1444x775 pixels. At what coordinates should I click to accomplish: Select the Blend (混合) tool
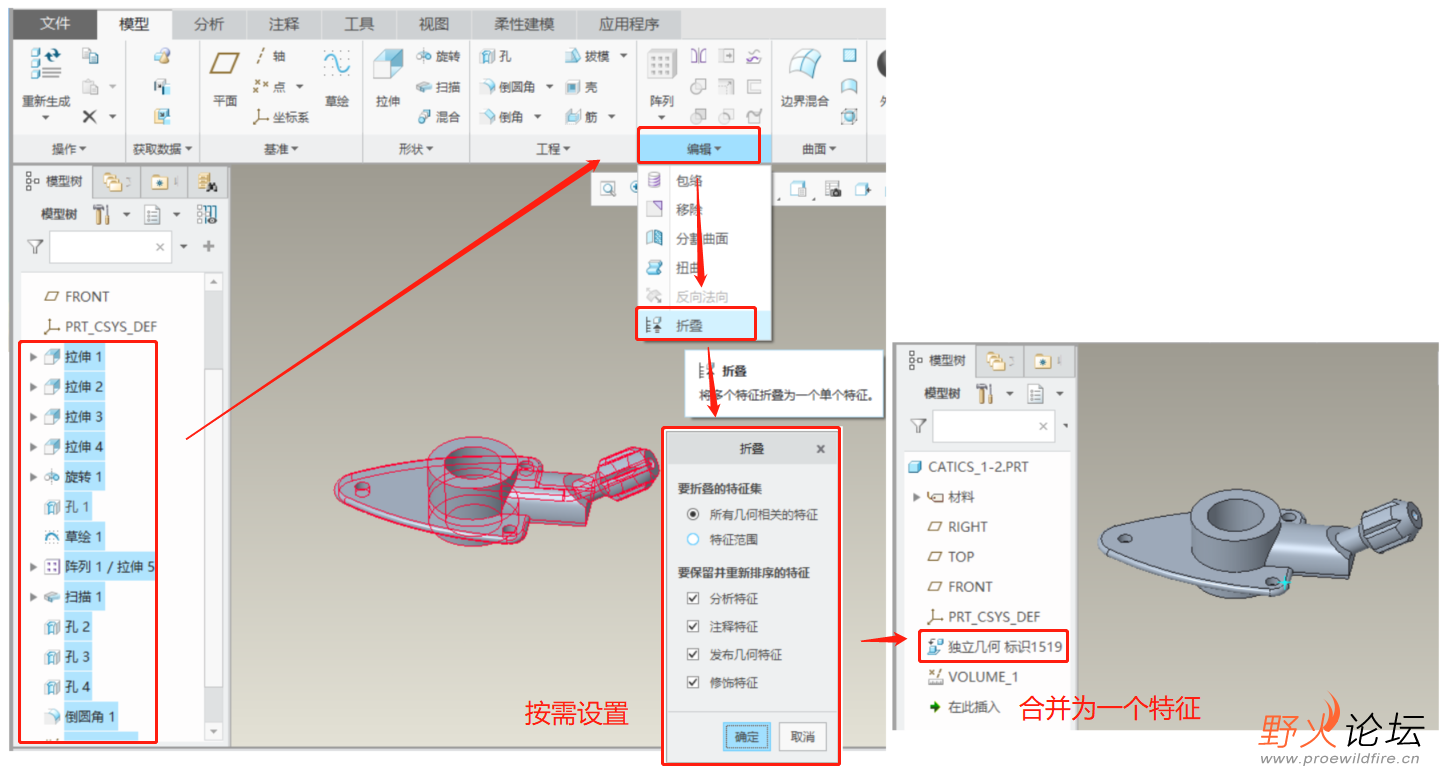click(438, 117)
